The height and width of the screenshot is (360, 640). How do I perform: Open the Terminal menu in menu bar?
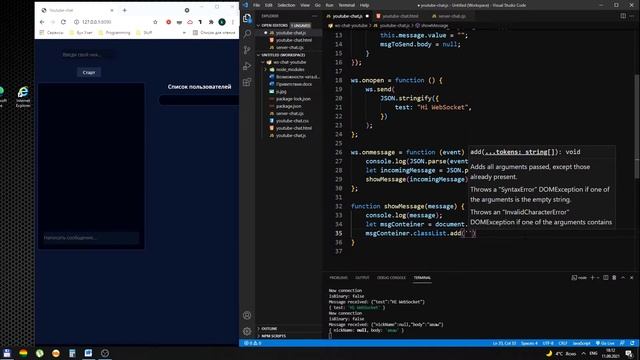point(347,5)
